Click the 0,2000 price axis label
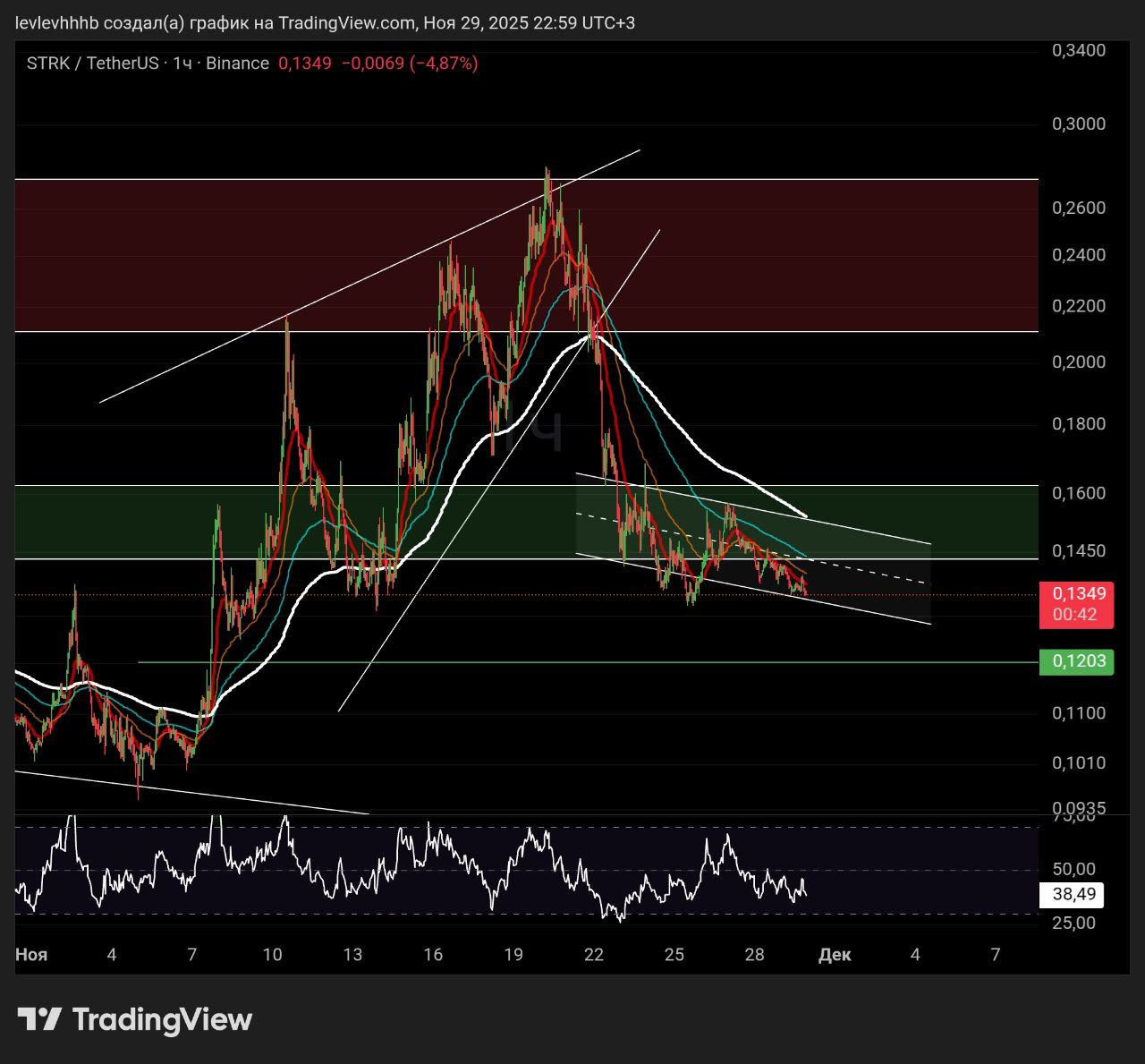Screen dimensions: 1145x1064 1078,362
